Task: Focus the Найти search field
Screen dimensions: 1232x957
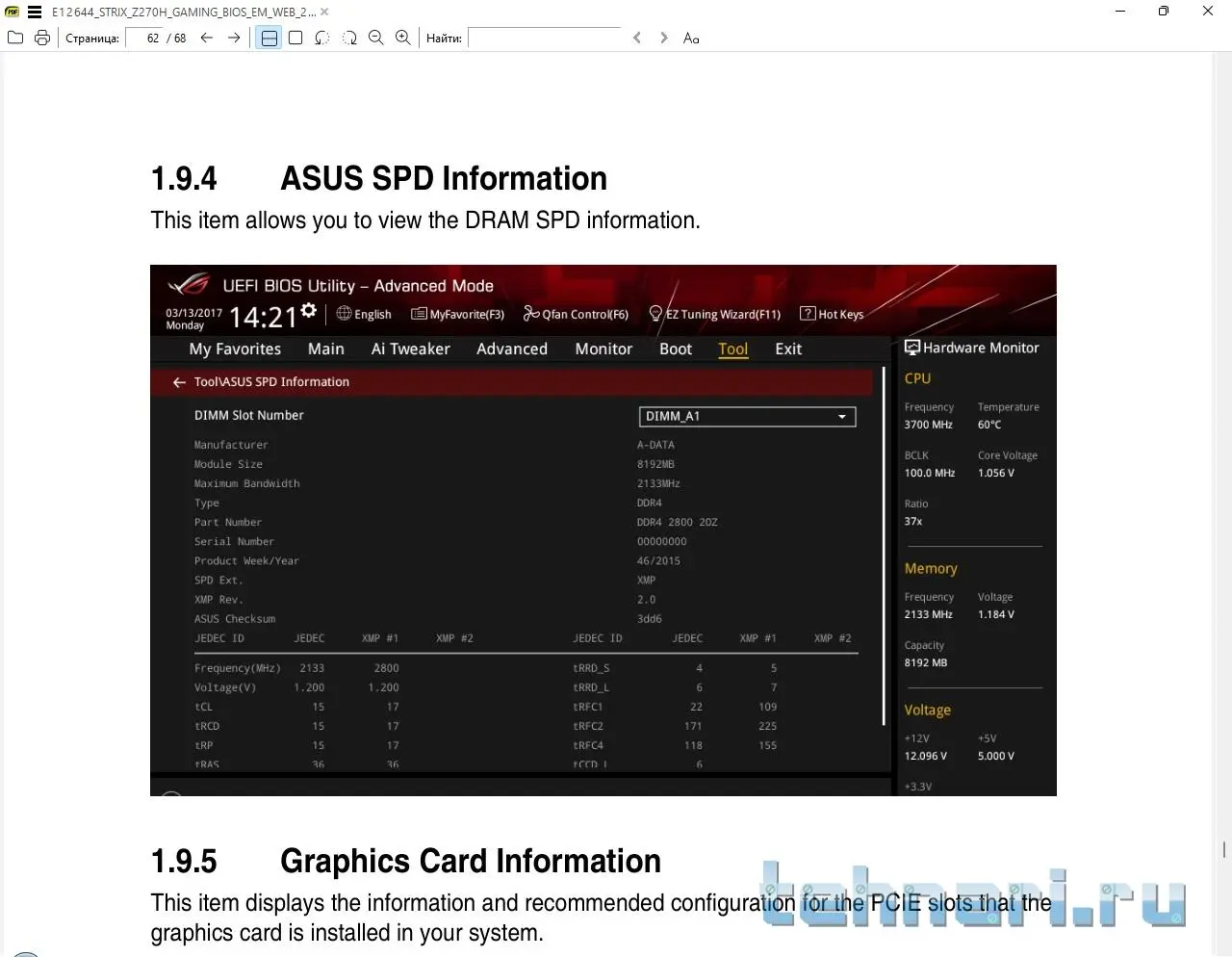Action: pyautogui.click(x=545, y=38)
